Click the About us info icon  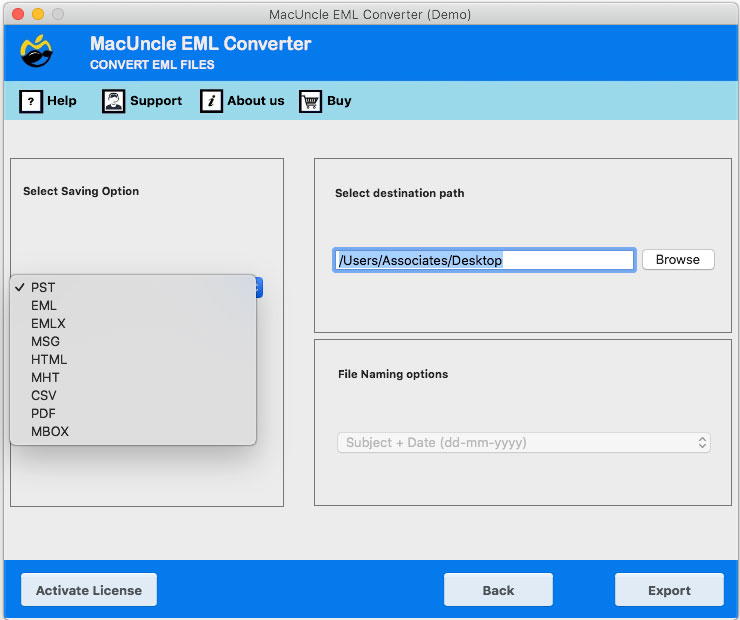tap(211, 101)
